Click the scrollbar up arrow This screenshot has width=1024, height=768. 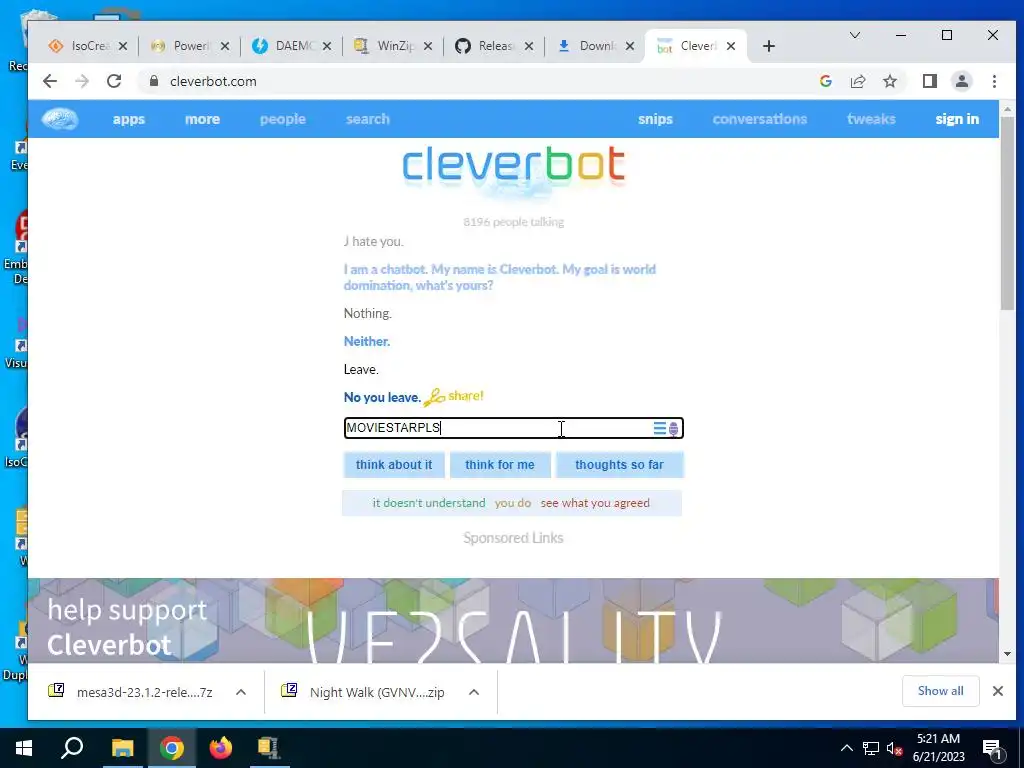tap(1007, 108)
